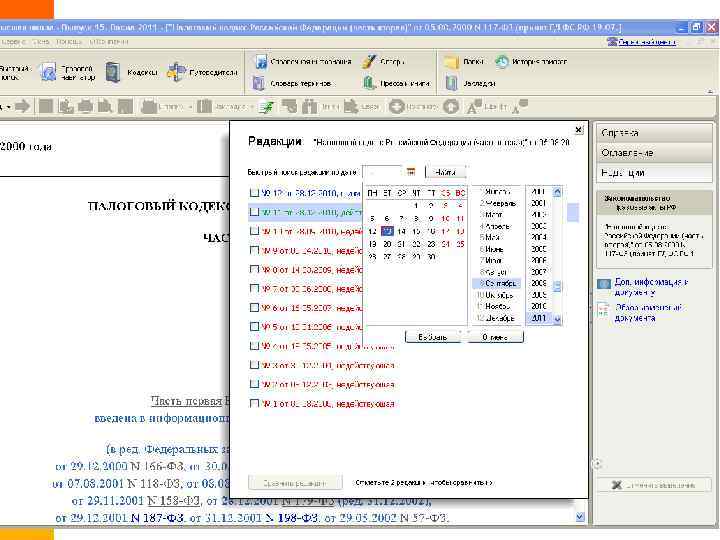Open the Путеводители section icon
Image resolution: width=720 pixels, height=540 pixels.
[x=176, y=72]
